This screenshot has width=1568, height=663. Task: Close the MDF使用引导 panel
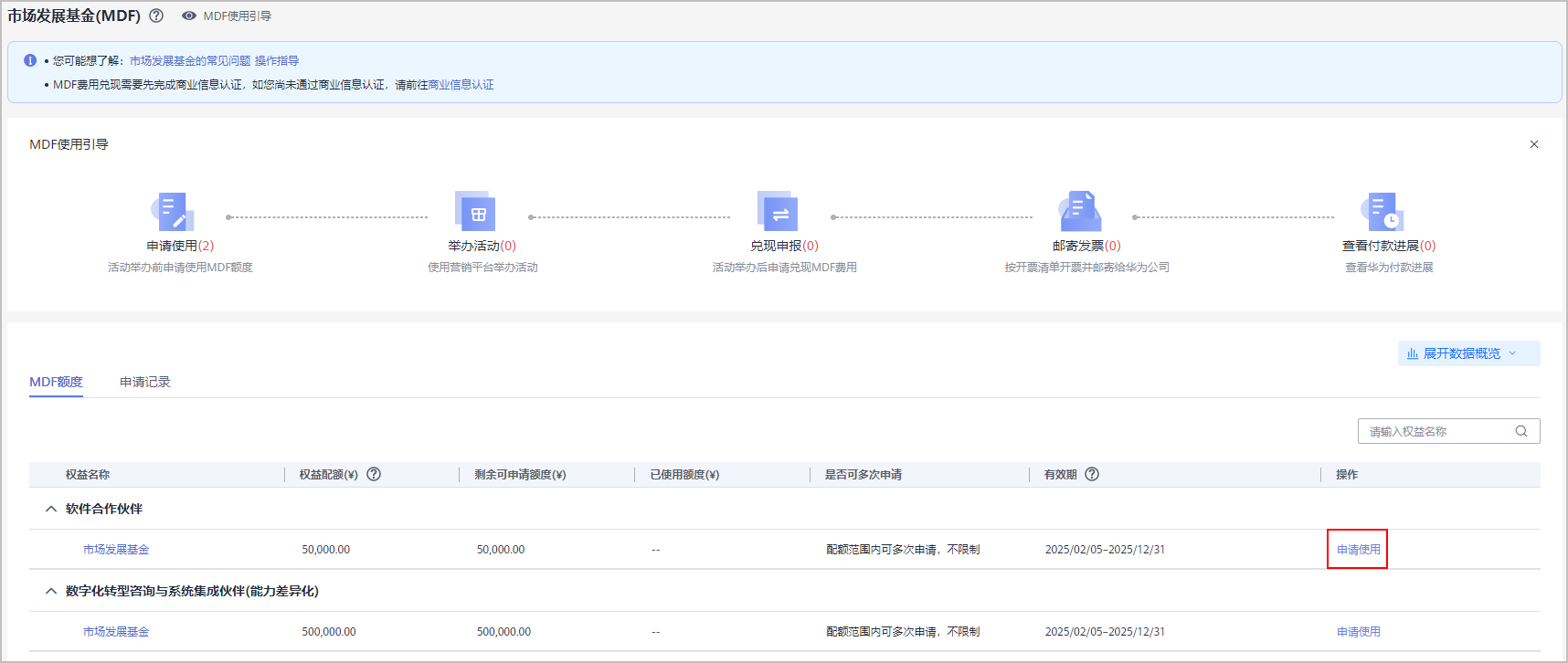coord(1534,144)
